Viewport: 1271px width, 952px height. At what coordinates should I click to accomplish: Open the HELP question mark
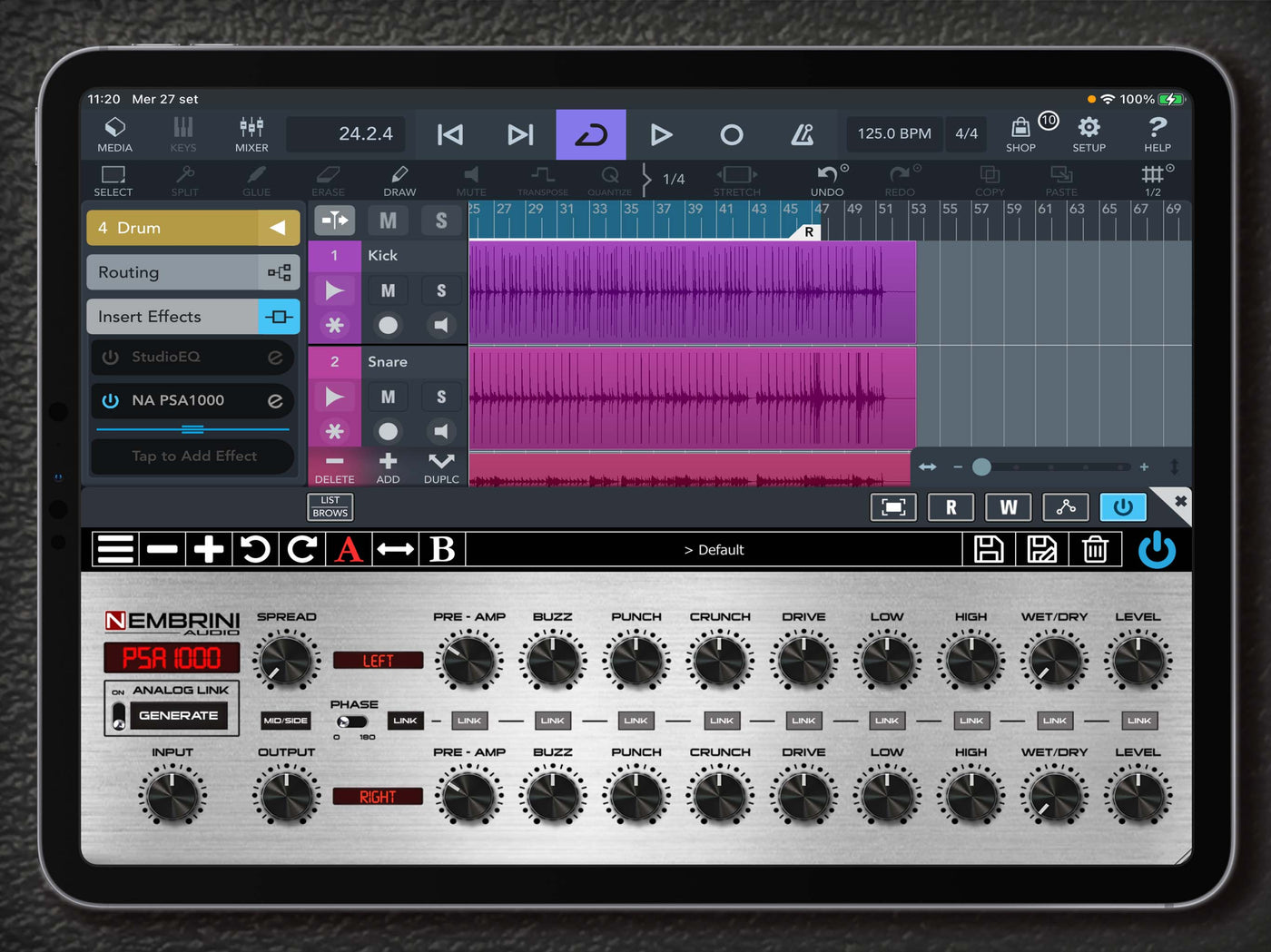[1158, 134]
